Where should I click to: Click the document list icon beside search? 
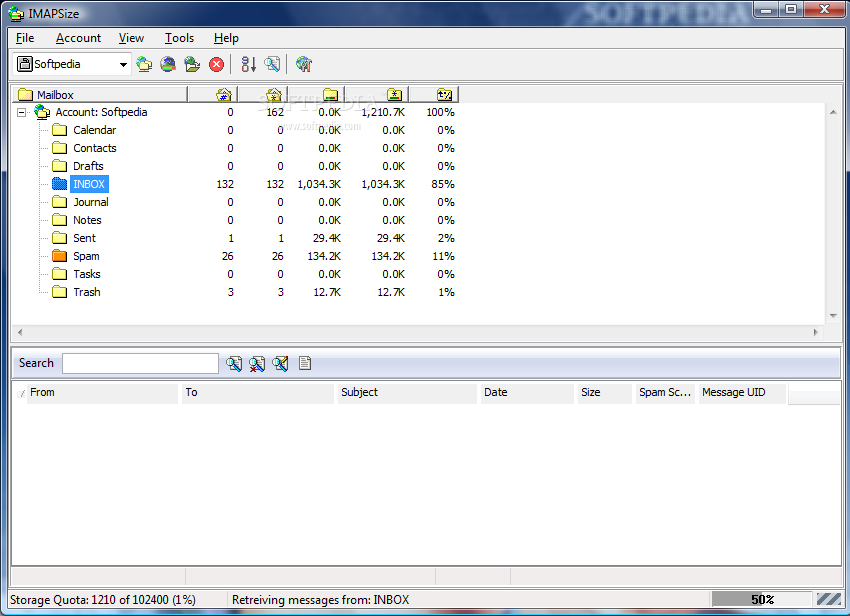coord(305,363)
